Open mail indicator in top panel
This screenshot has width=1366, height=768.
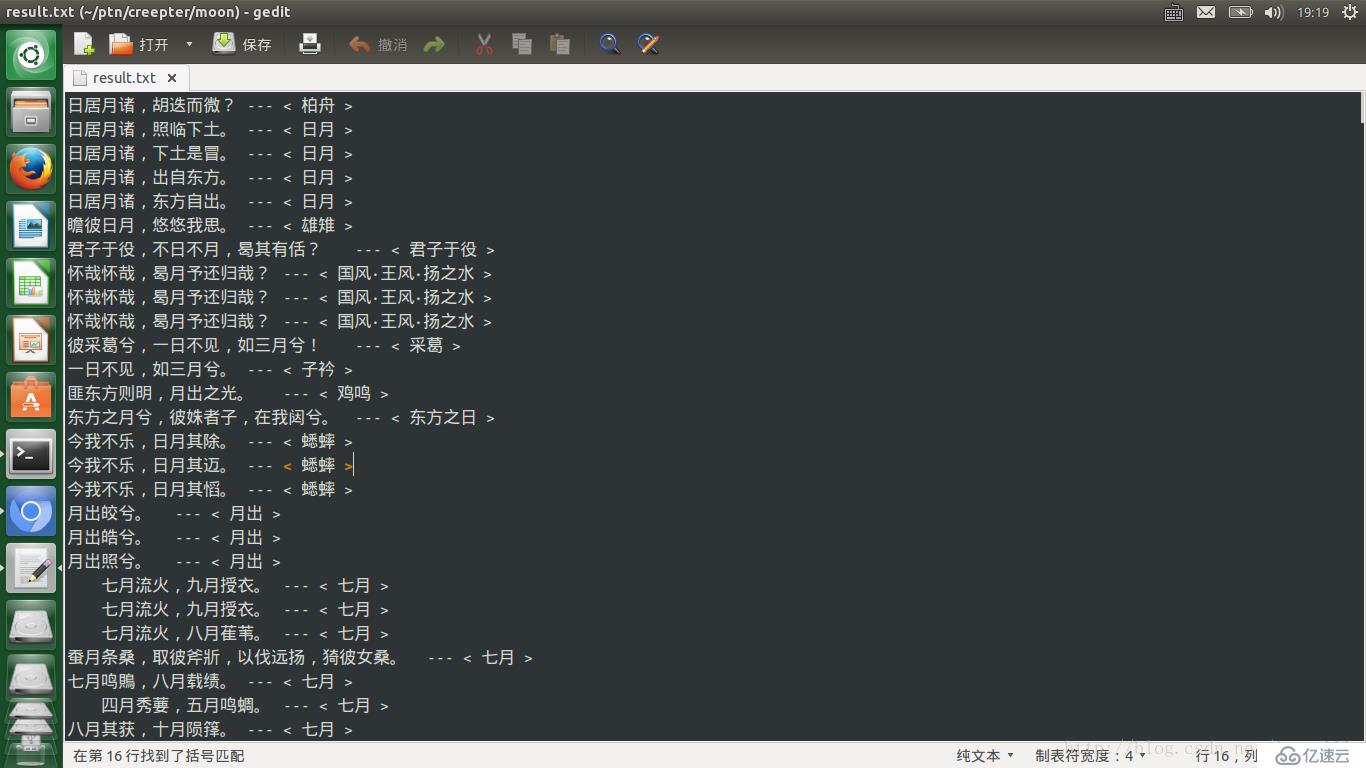coord(1206,12)
